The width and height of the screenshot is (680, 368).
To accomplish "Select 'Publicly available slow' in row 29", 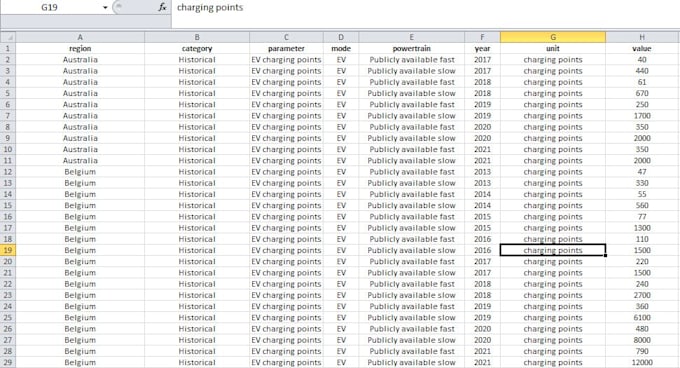I will [x=412, y=362].
